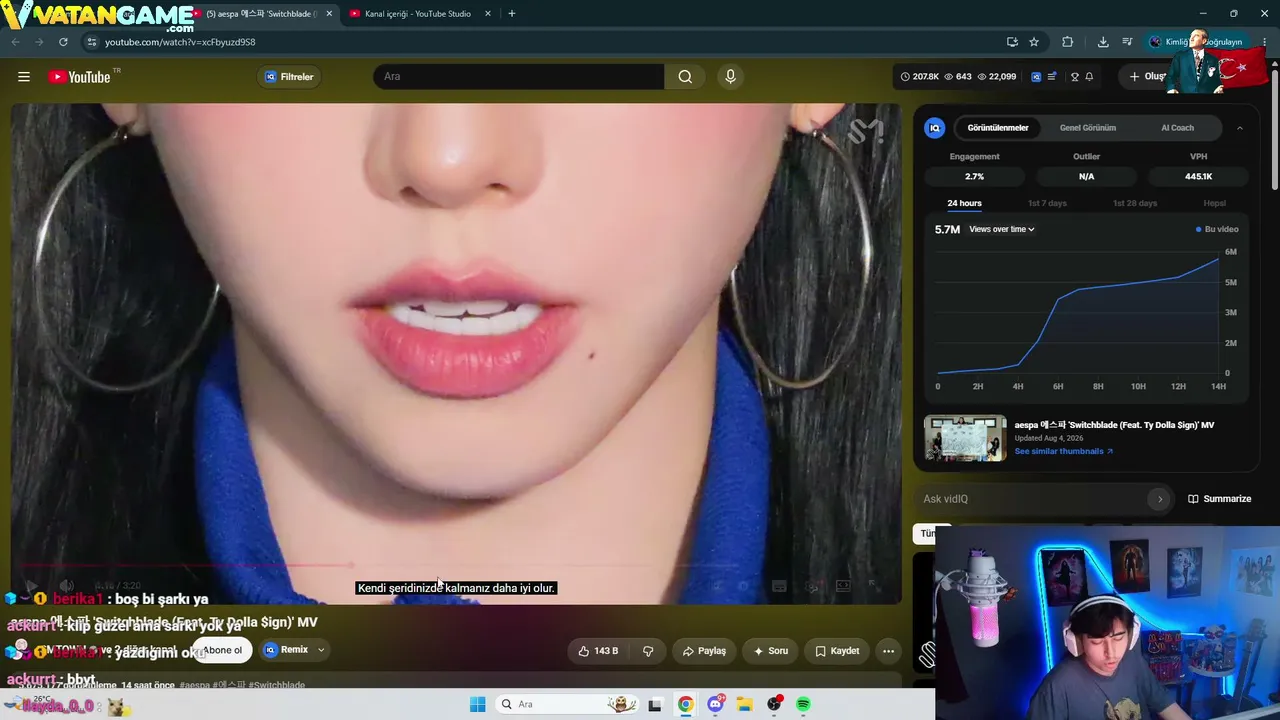Open the AI Coach tab
Screen dimensions: 1280x720
tap(1177, 128)
